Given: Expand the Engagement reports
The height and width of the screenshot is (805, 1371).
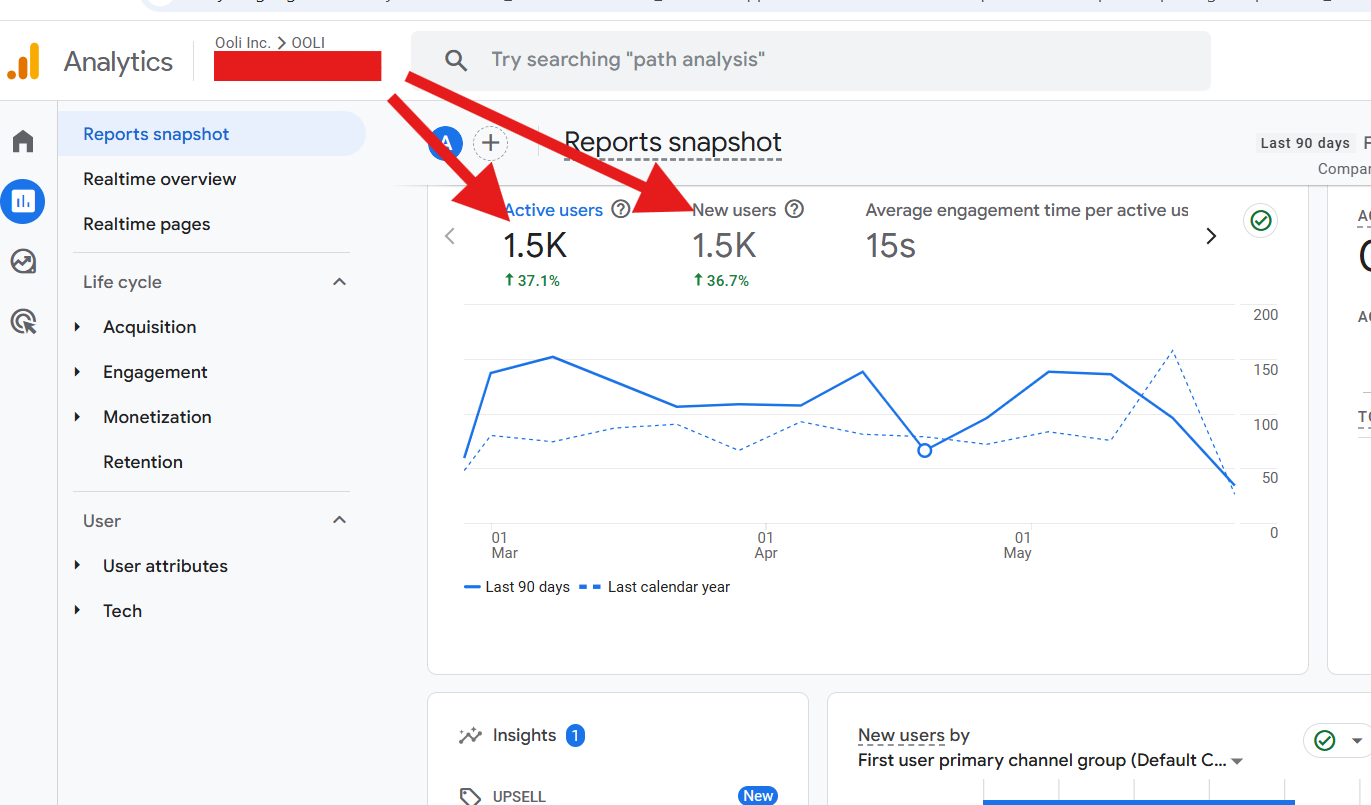Looking at the screenshot, I should 77,372.
